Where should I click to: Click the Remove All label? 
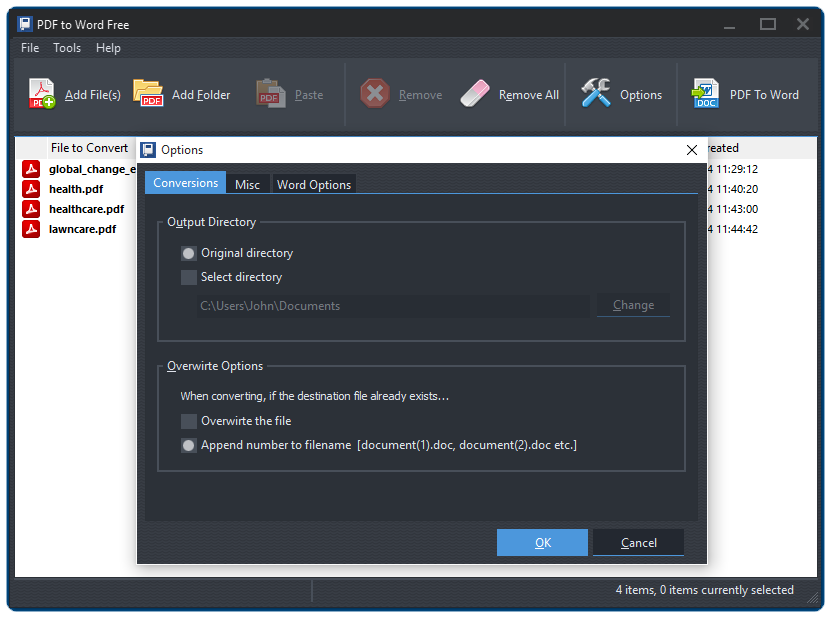(x=529, y=95)
